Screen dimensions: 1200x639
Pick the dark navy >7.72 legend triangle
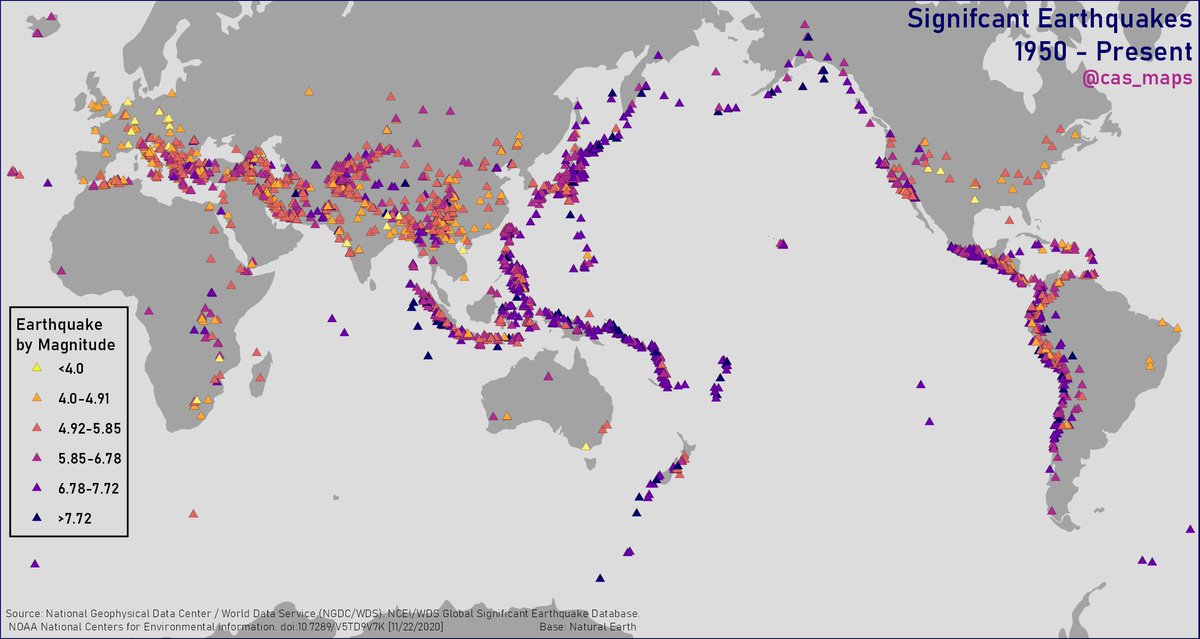(37, 518)
